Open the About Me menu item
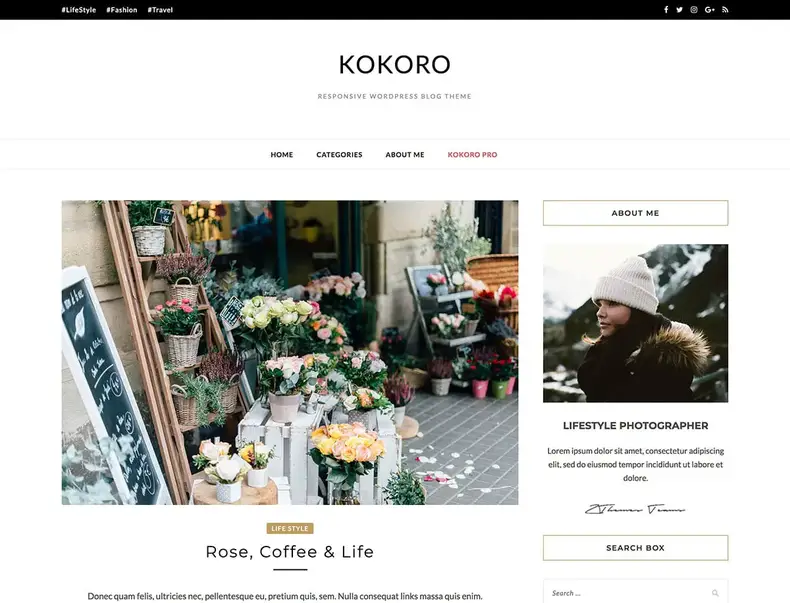The height and width of the screenshot is (603, 790). click(405, 155)
